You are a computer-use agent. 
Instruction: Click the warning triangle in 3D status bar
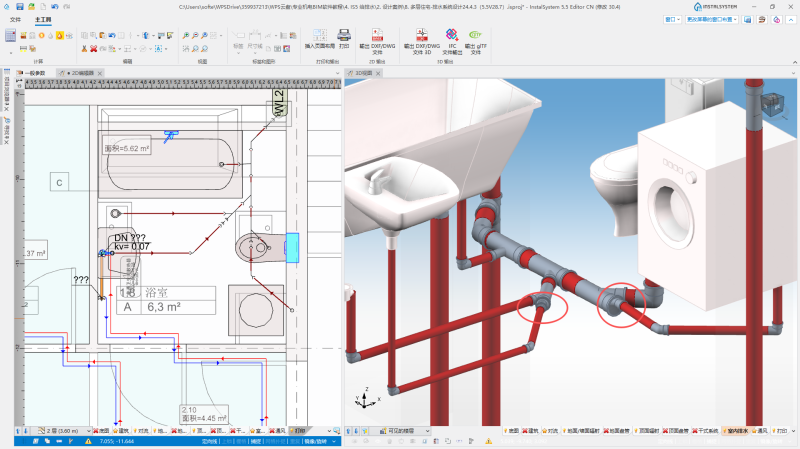pyautogui.click(x=489, y=441)
